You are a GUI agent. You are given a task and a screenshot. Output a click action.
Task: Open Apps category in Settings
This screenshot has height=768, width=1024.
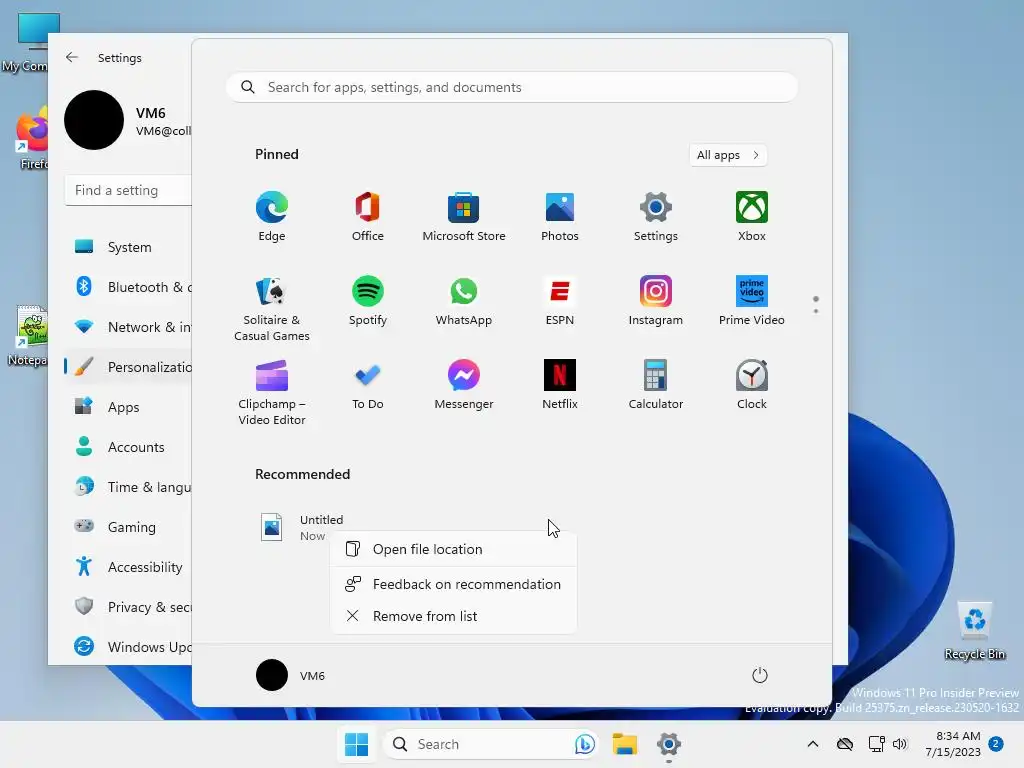128,406
